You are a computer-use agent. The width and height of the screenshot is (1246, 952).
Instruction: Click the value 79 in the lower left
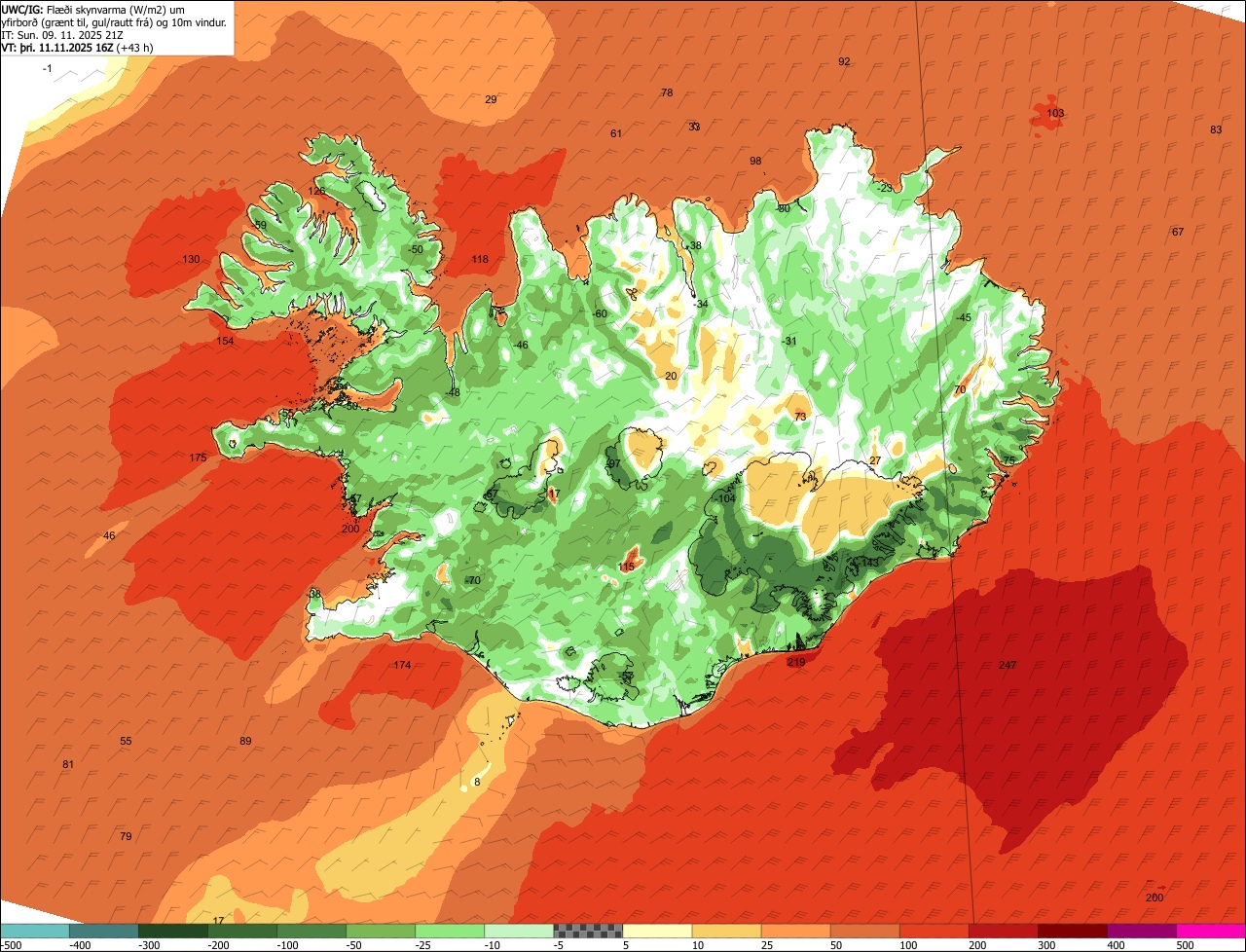click(x=126, y=836)
